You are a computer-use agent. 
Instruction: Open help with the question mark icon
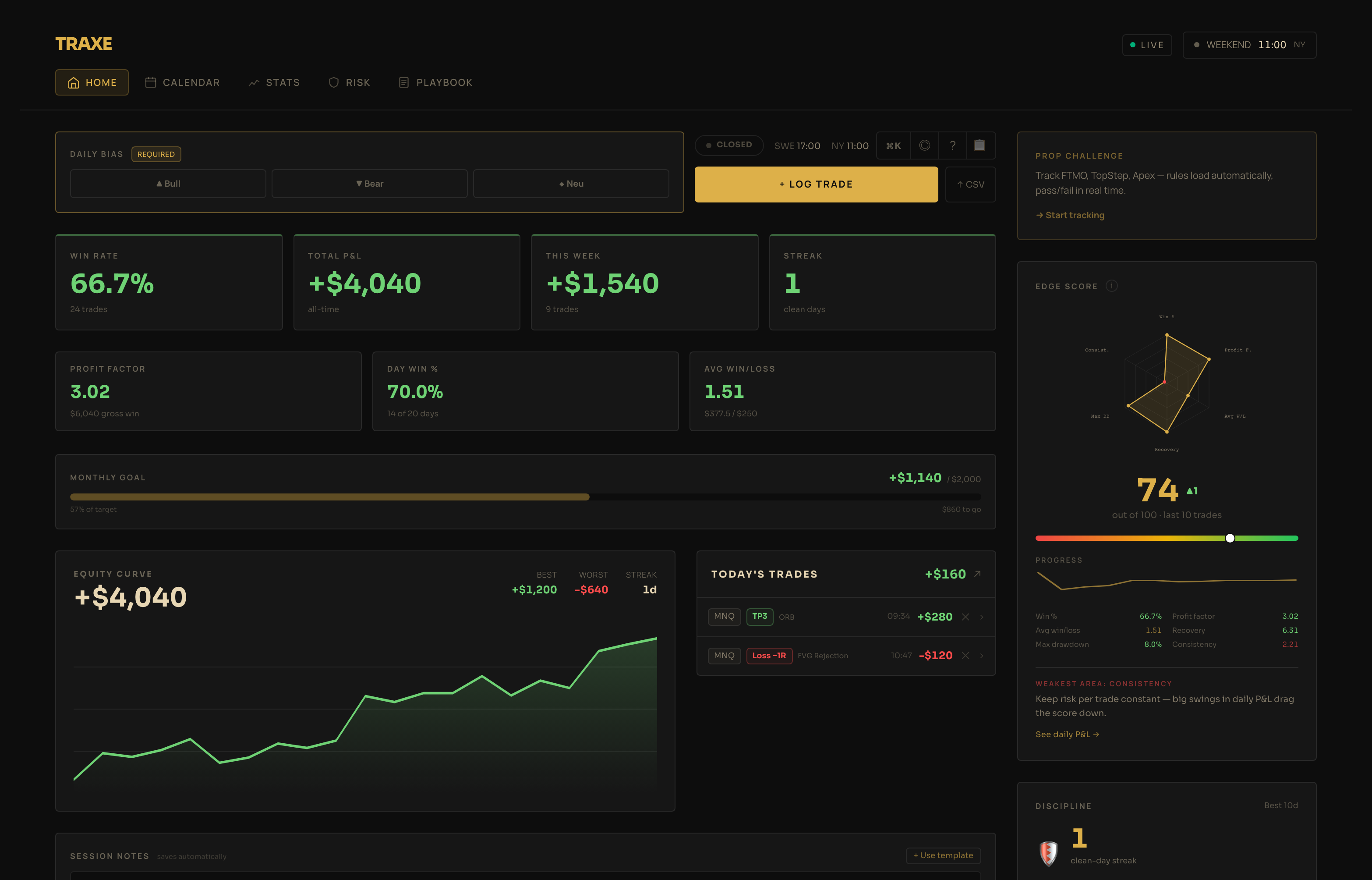click(952, 145)
